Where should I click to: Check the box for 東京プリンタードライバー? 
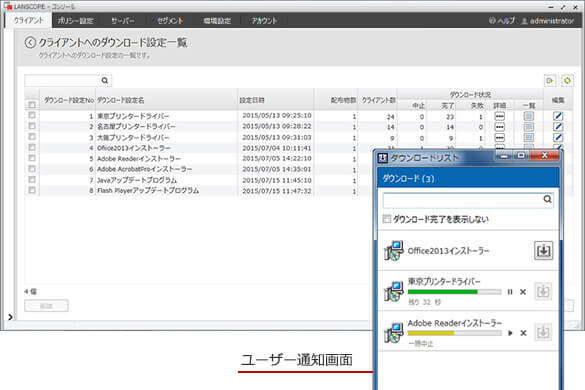tap(32, 115)
